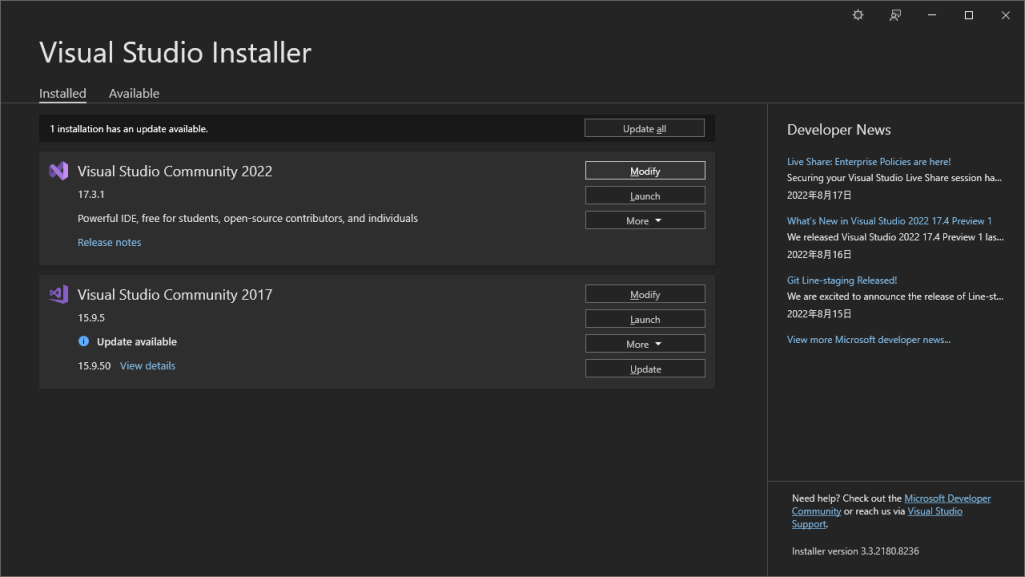Viewport: 1025px width, 577px height.
Task: Launch Visual Studio Community 2017
Action: [645, 319]
